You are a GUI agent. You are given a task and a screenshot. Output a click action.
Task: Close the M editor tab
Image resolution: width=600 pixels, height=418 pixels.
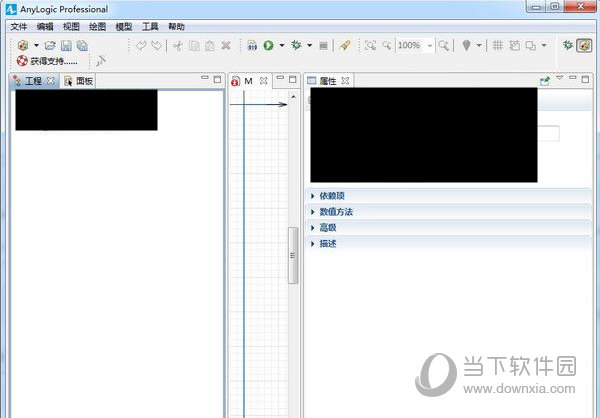tap(264, 81)
